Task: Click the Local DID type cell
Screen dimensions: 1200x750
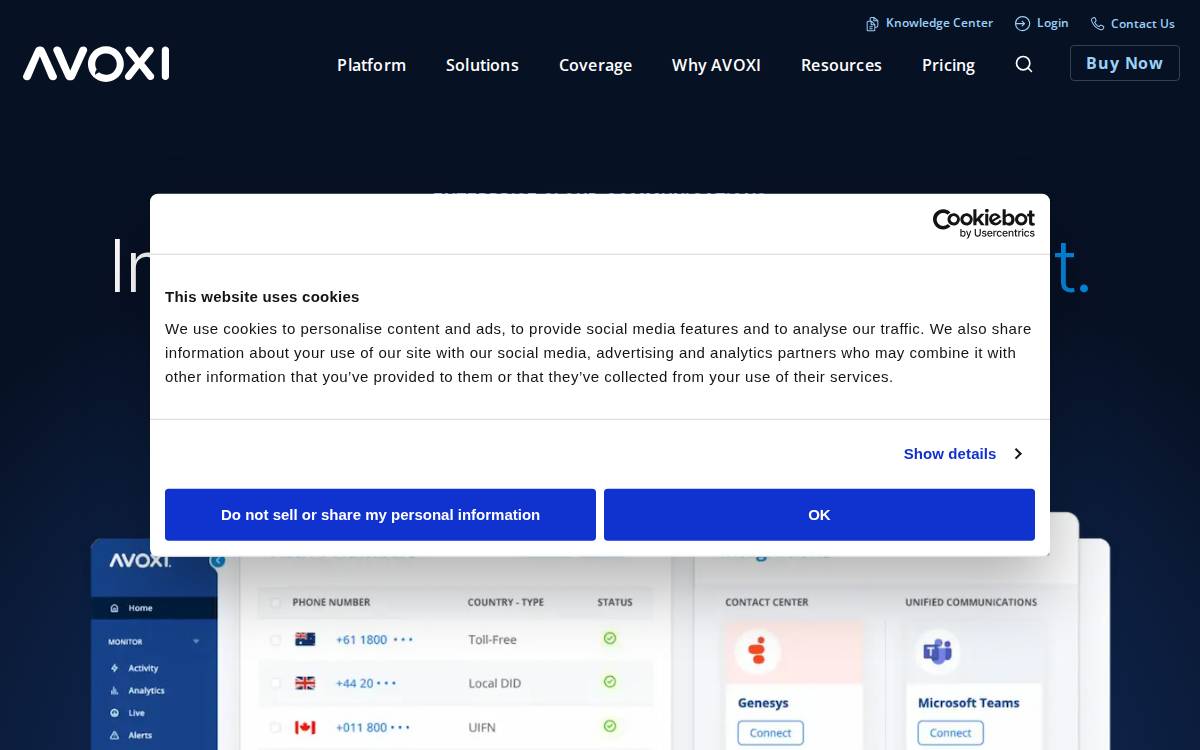Action: [x=494, y=683]
